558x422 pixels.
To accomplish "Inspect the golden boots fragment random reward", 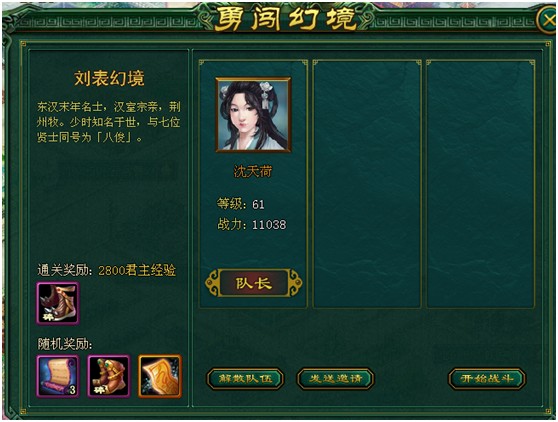I will click(x=109, y=376).
